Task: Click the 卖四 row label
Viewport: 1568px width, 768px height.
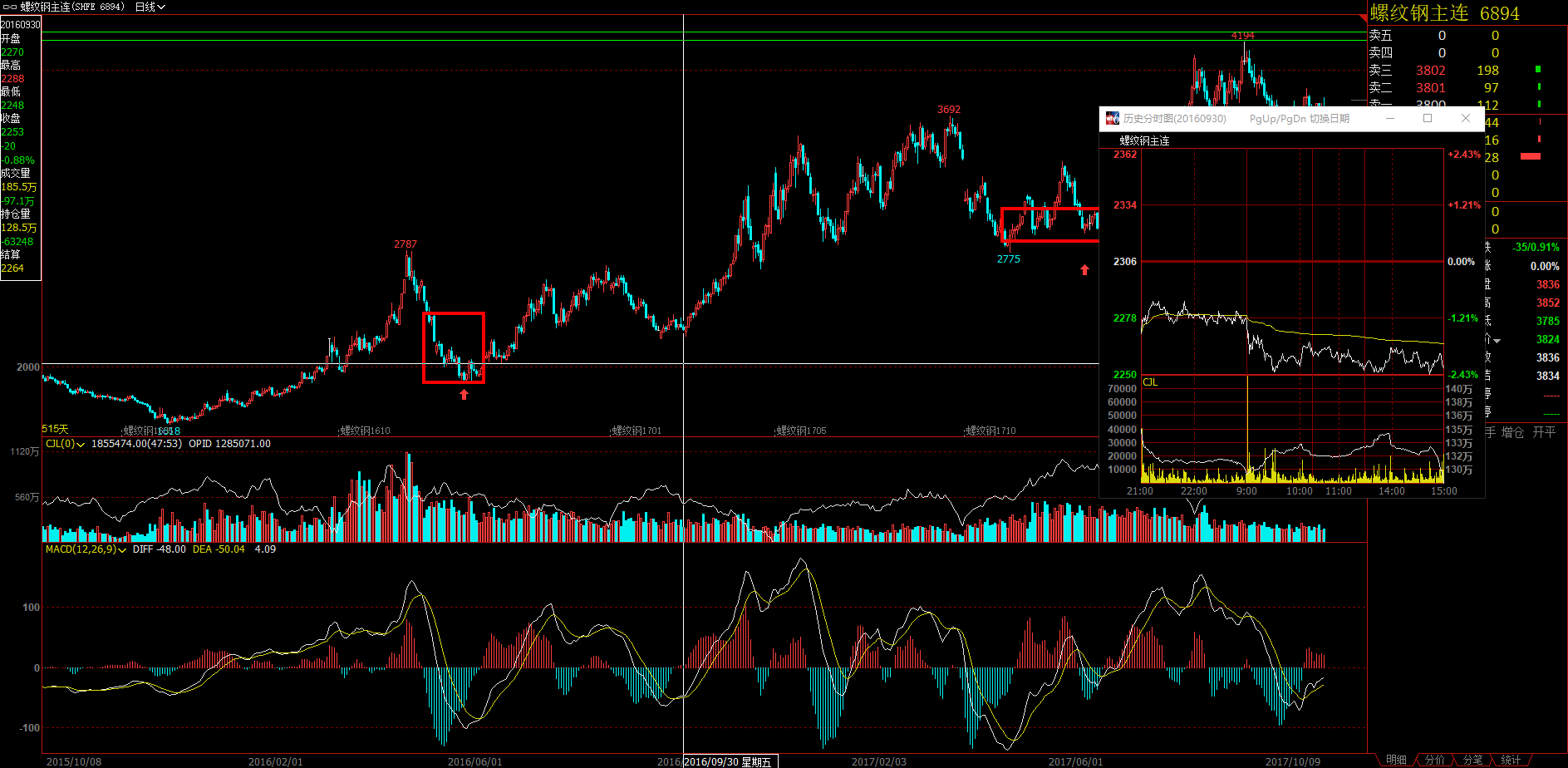Action: pos(1380,53)
